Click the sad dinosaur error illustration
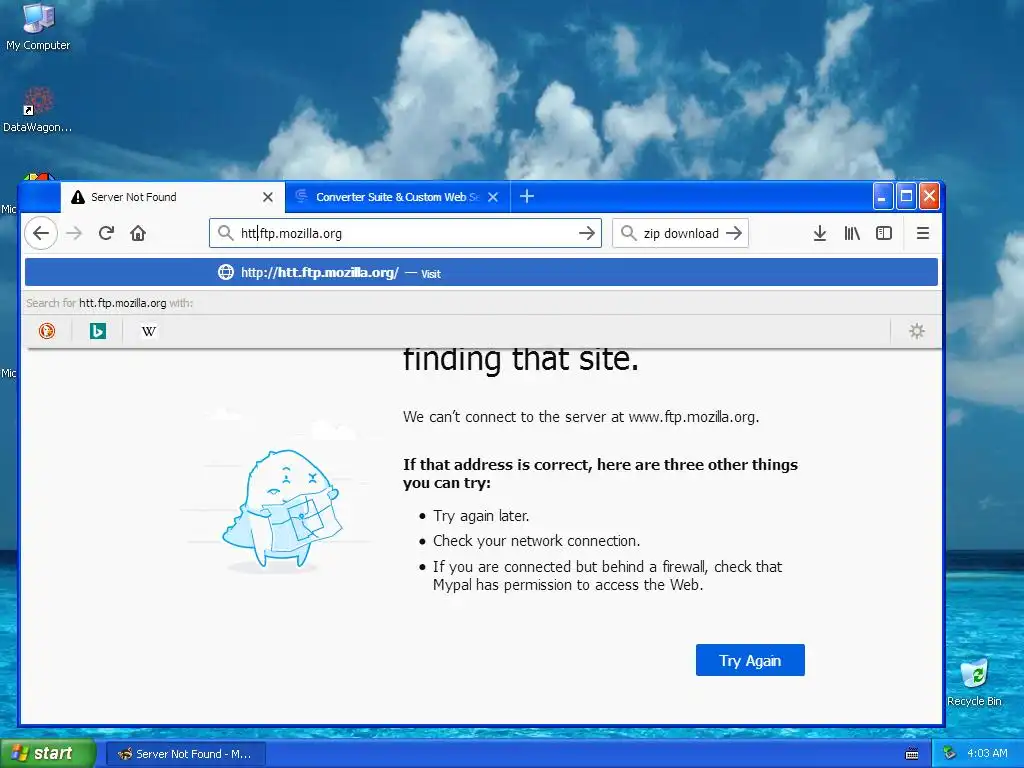This screenshot has width=1024, height=768. tap(282, 509)
